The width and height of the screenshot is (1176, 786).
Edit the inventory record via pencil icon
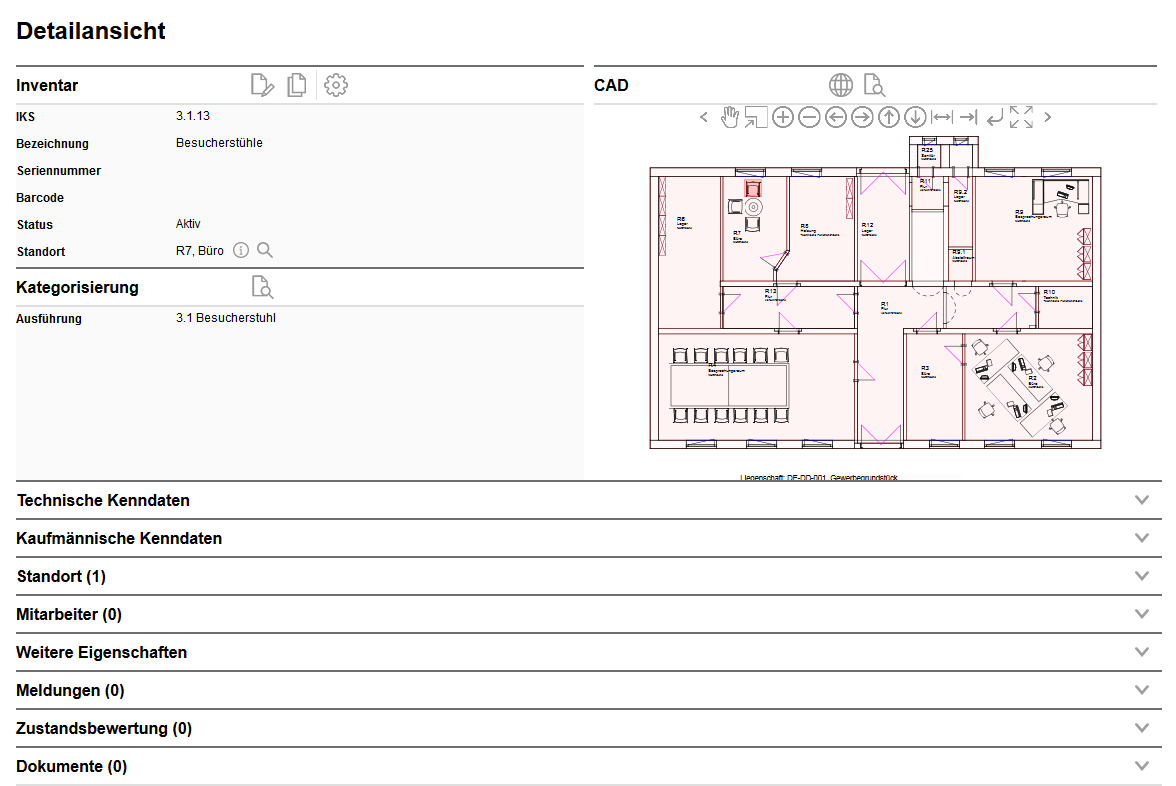pyautogui.click(x=261, y=85)
